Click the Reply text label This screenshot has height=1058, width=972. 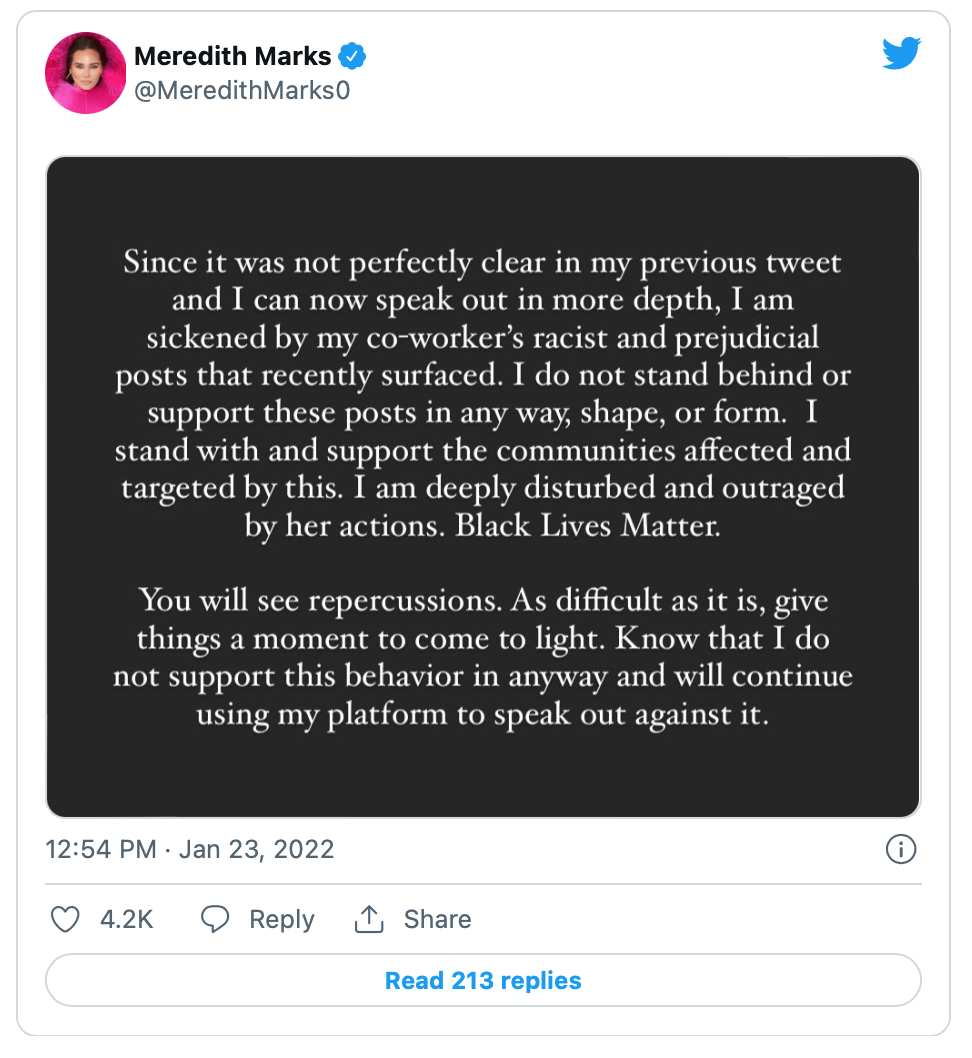coord(282,920)
